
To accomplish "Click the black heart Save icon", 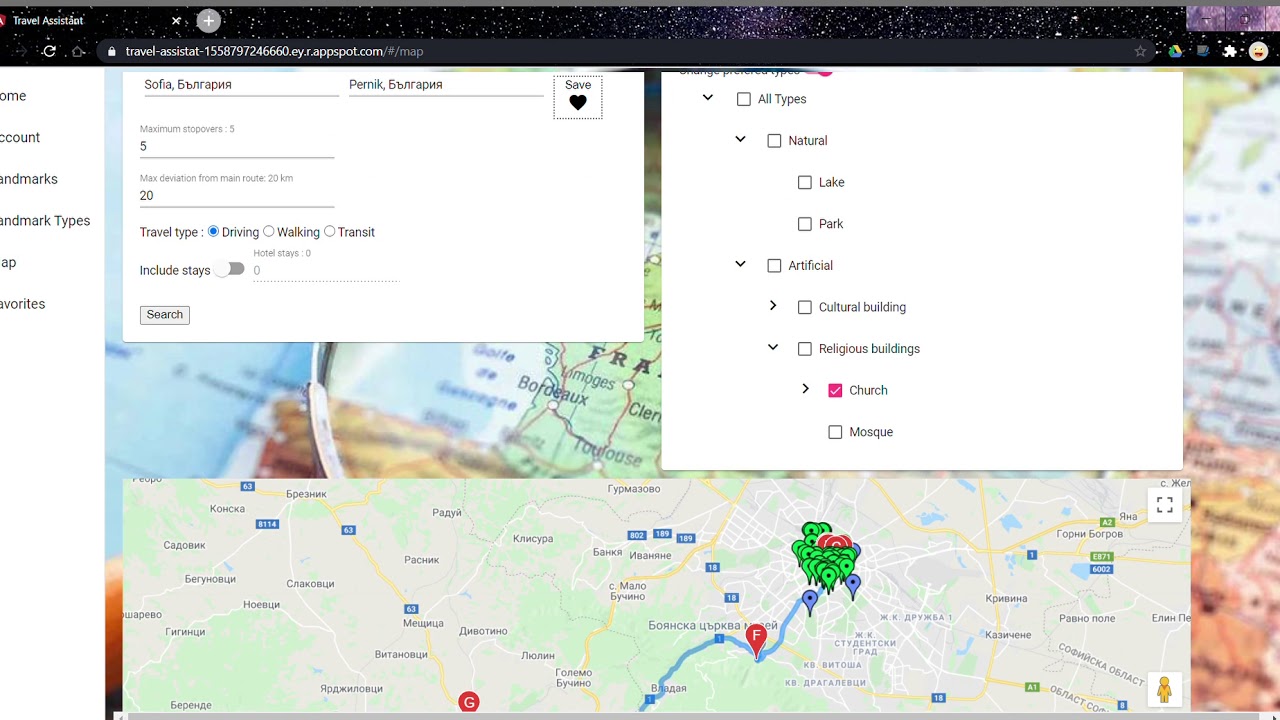I will click(x=578, y=103).
